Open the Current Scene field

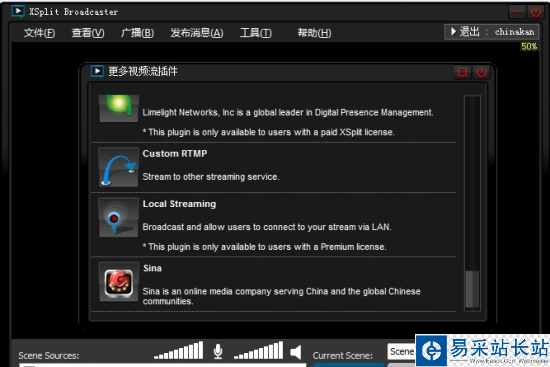coord(401,352)
